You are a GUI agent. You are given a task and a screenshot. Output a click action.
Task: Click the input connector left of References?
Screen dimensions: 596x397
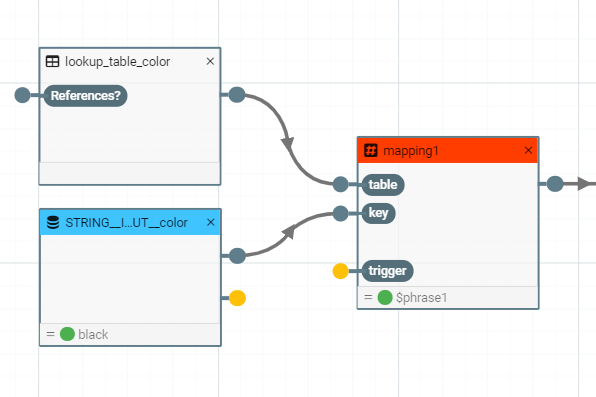22,95
